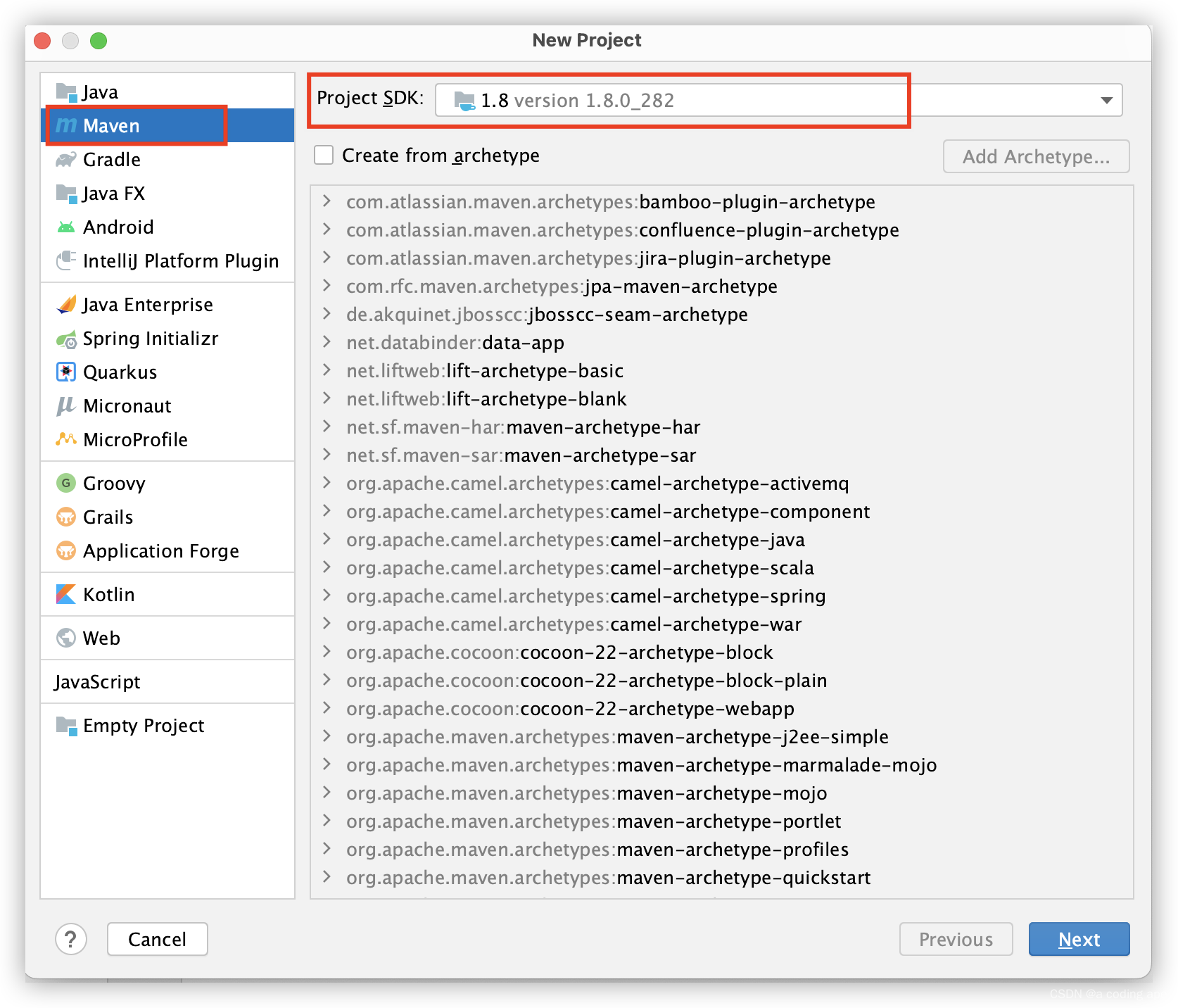The image size is (1178, 1008).
Task: Select maven-archetype-sar row
Action: click(722, 455)
